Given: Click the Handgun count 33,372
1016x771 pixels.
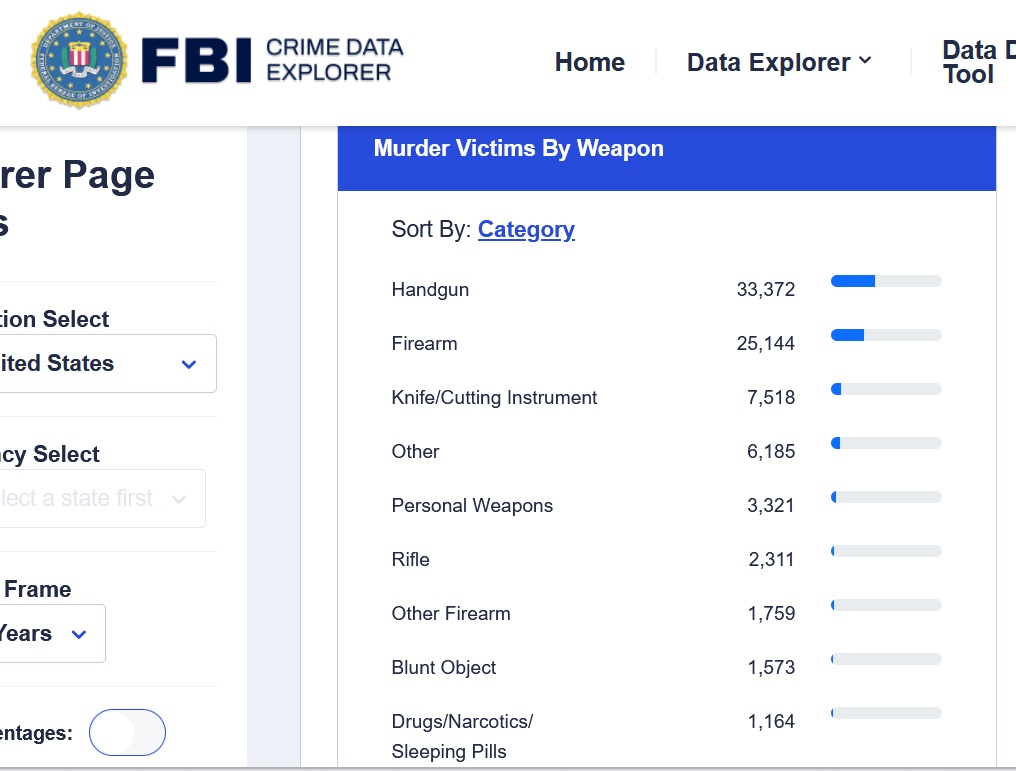Looking at the screenshot, I should coord(766,290).
